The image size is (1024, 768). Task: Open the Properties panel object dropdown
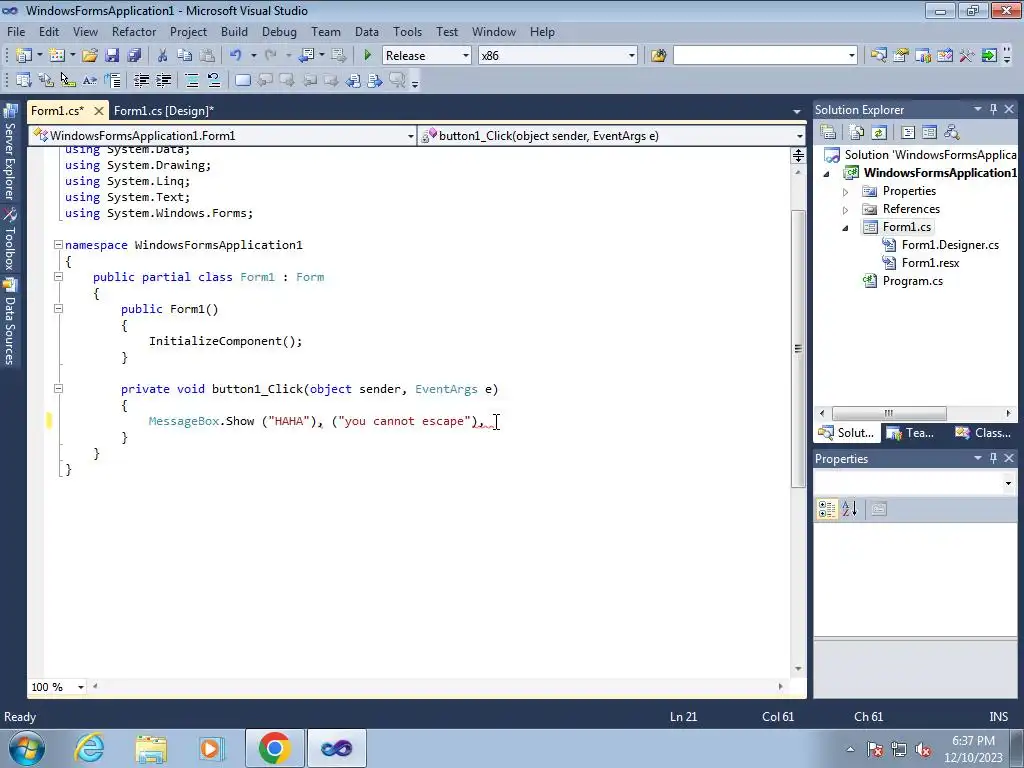click(1008, 484)
